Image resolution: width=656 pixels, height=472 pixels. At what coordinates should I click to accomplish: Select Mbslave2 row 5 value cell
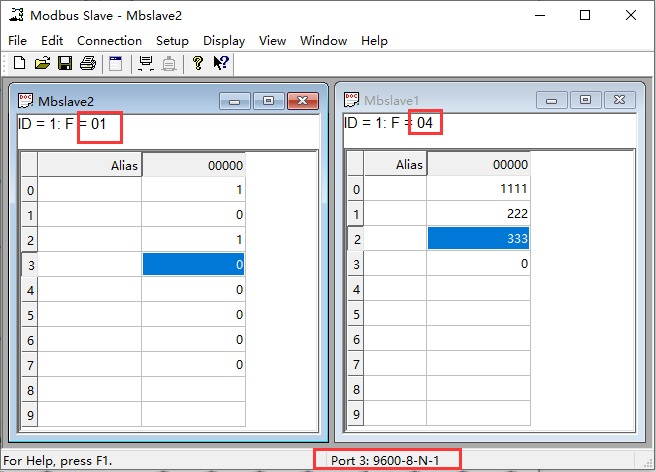(193, 315)
